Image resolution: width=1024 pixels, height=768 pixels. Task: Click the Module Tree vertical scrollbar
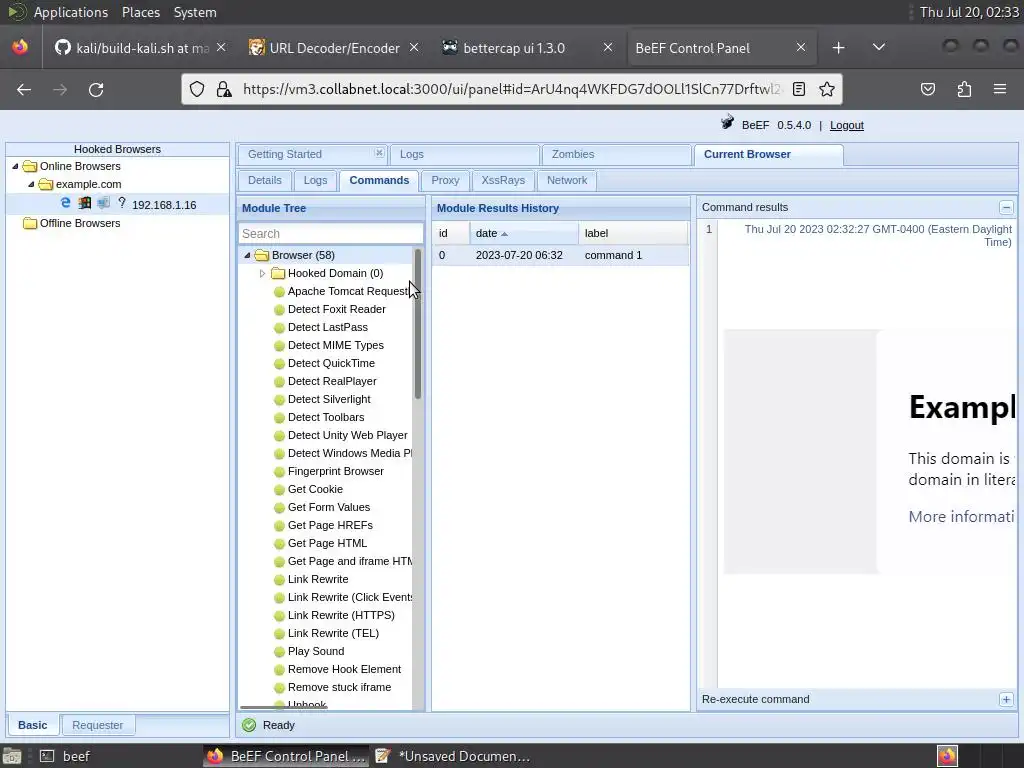pos(418,323)
